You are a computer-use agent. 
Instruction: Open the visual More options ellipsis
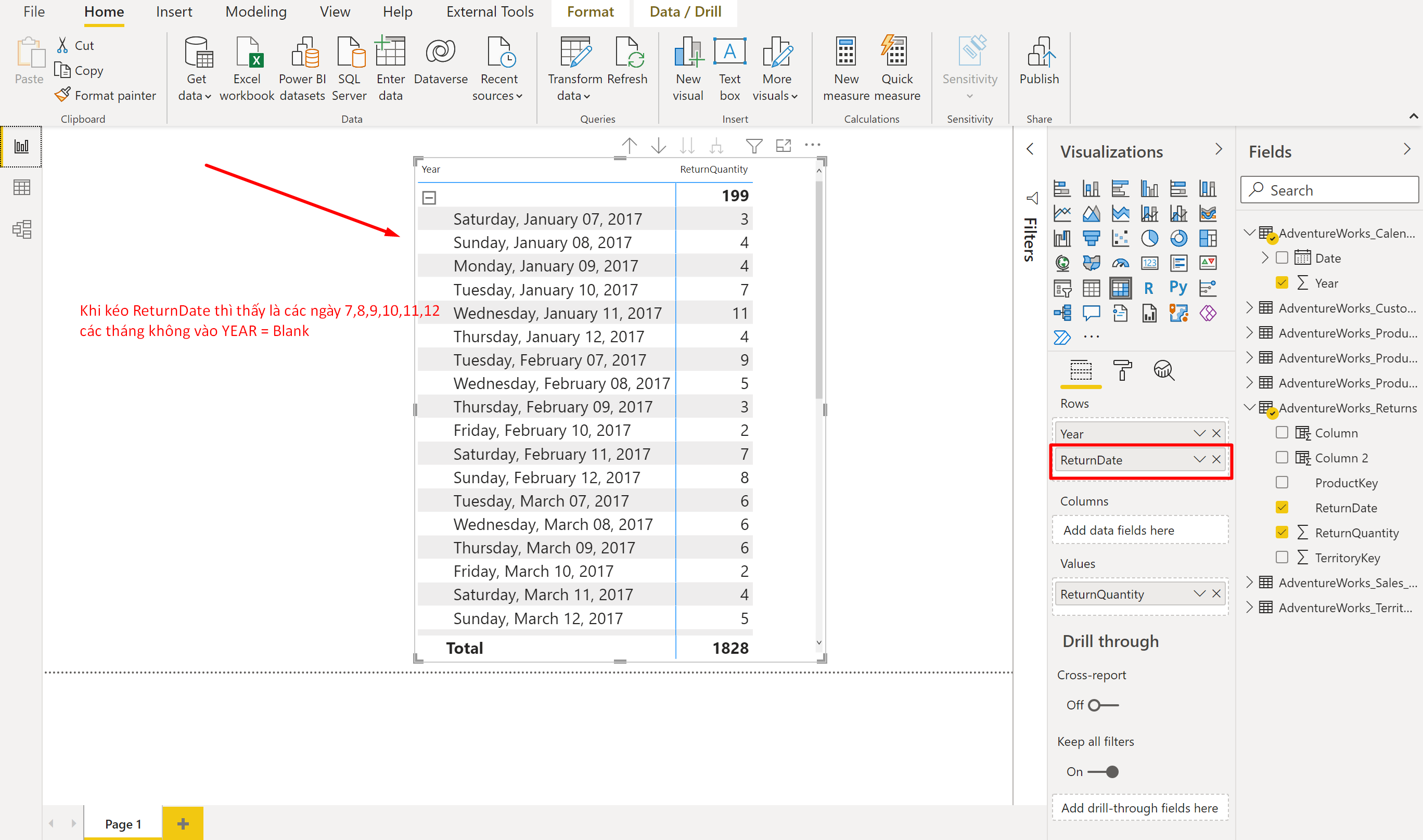click(813, 145)
